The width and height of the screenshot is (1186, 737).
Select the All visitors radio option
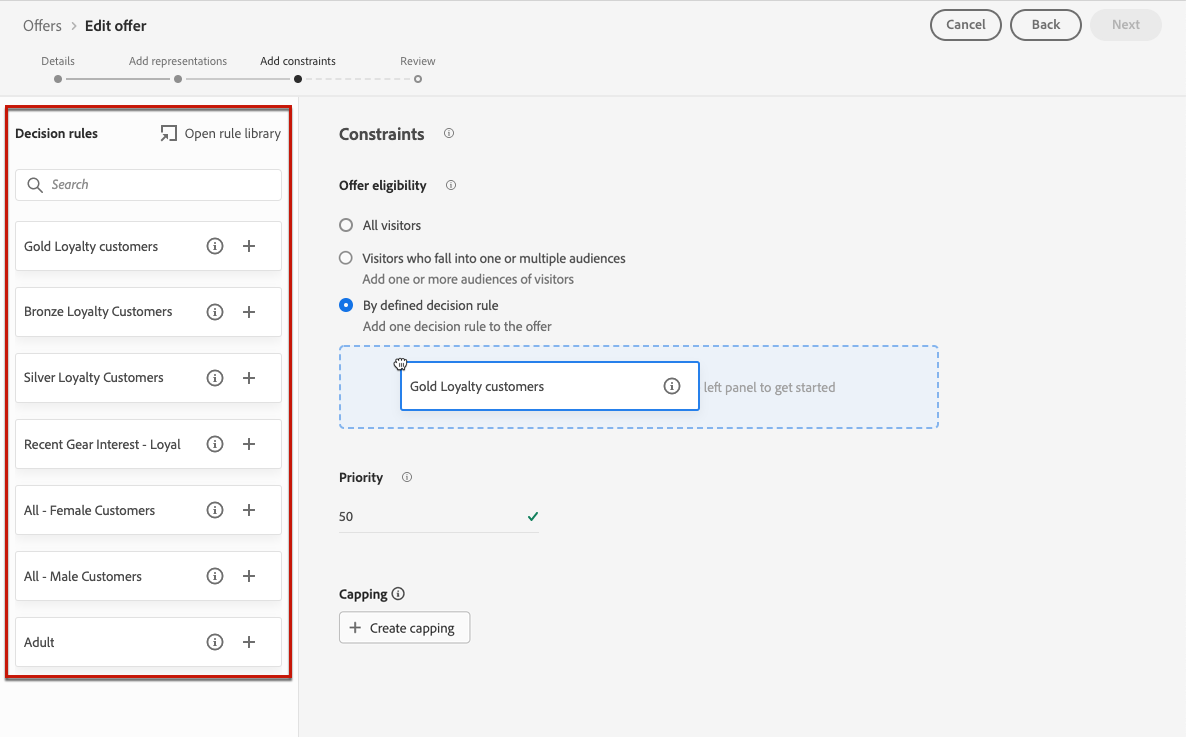346,225
